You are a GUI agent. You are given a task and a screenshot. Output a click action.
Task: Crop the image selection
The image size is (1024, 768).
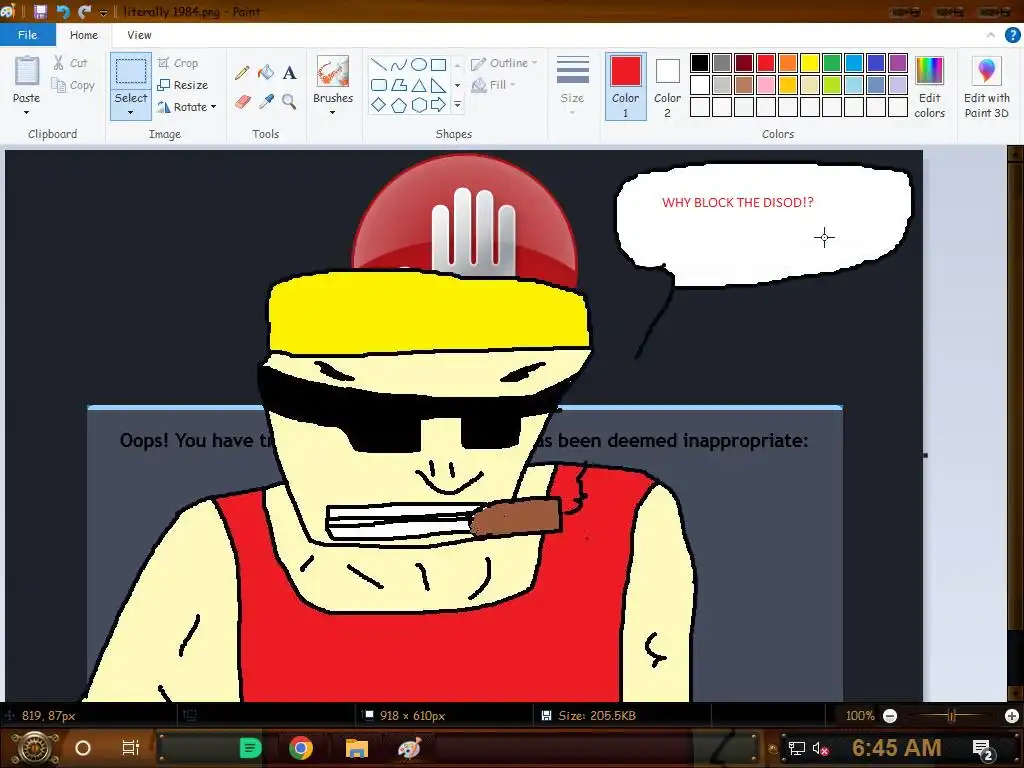(x=178, y=63)
